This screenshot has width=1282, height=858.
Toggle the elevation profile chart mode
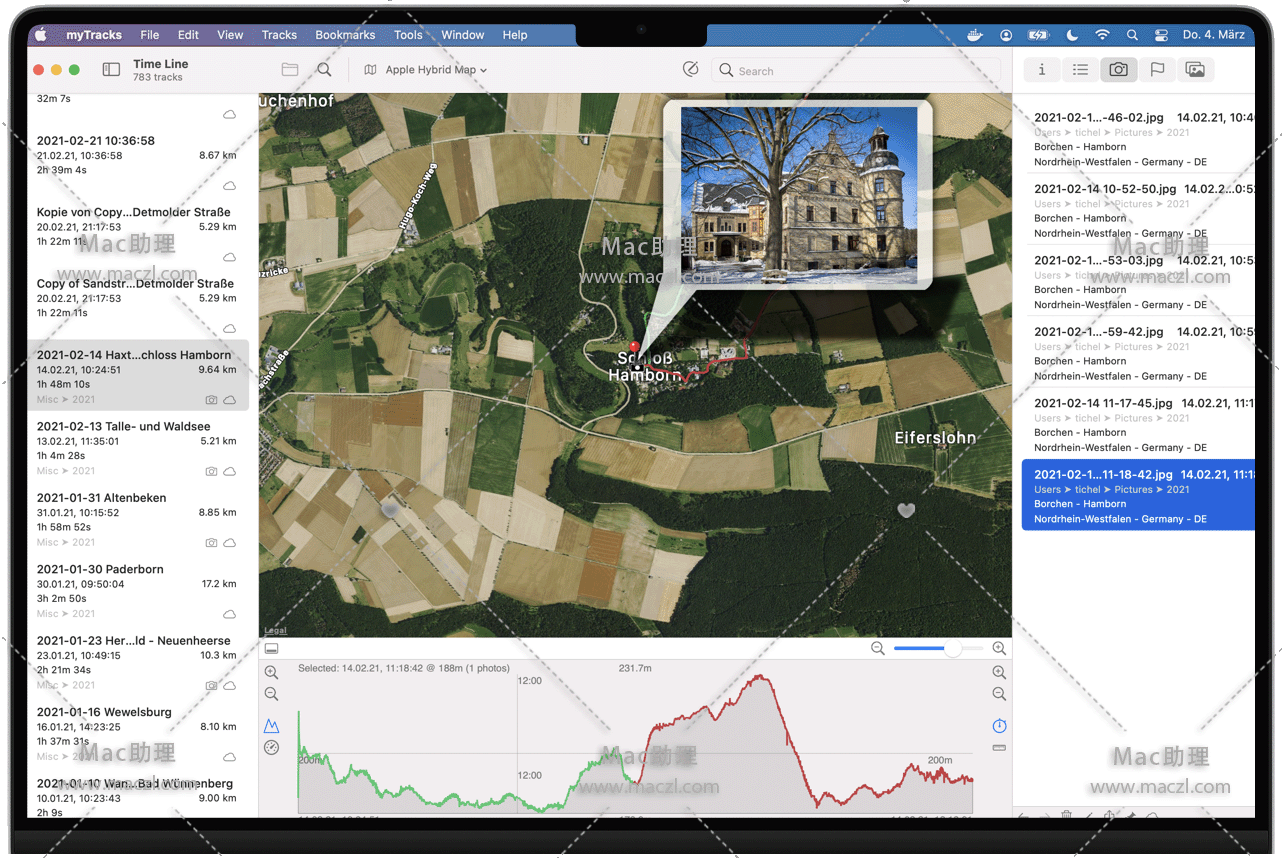pyautogui.click(x=271, y=726)
